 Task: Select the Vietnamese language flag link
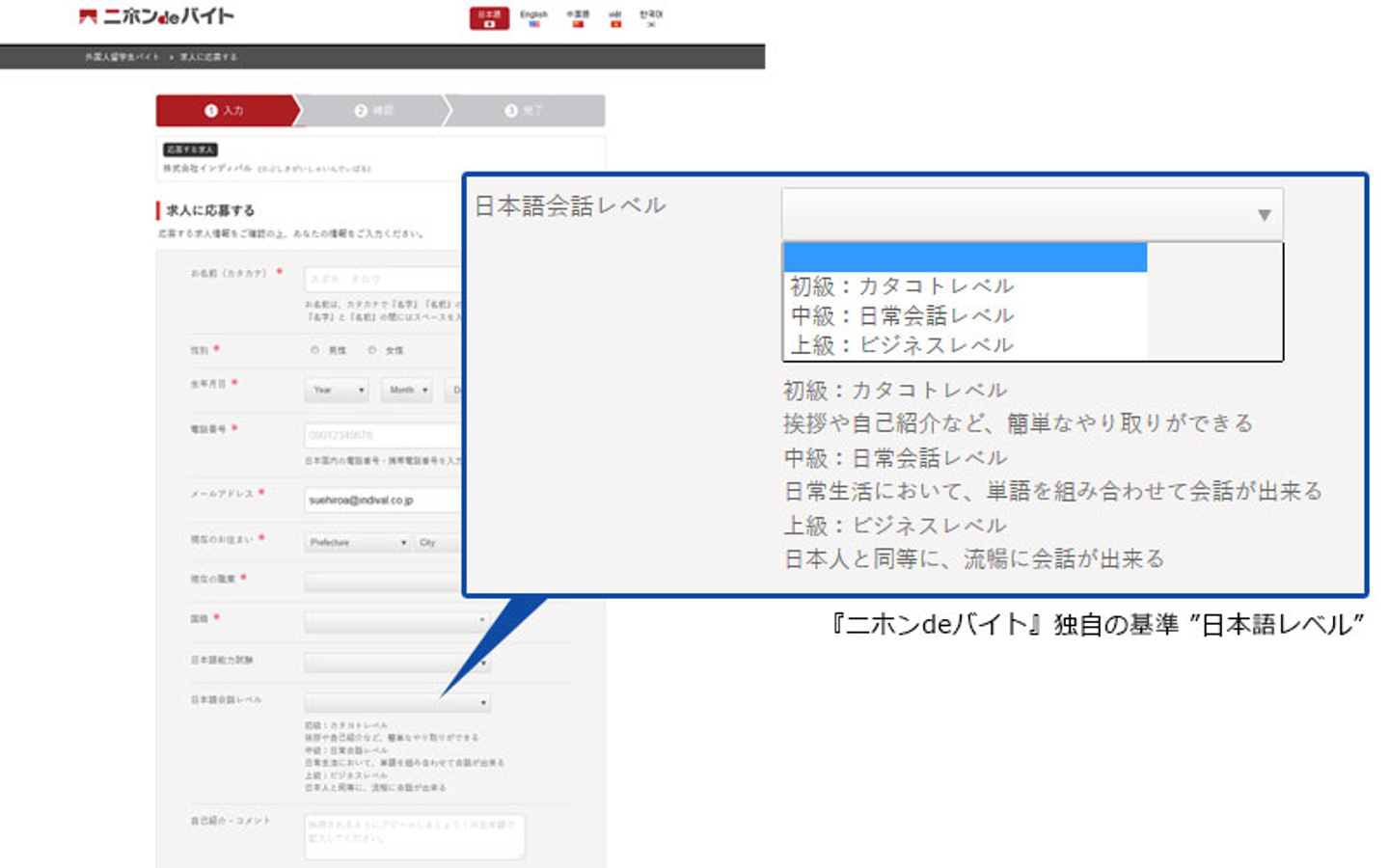click(x=615, y=17)
